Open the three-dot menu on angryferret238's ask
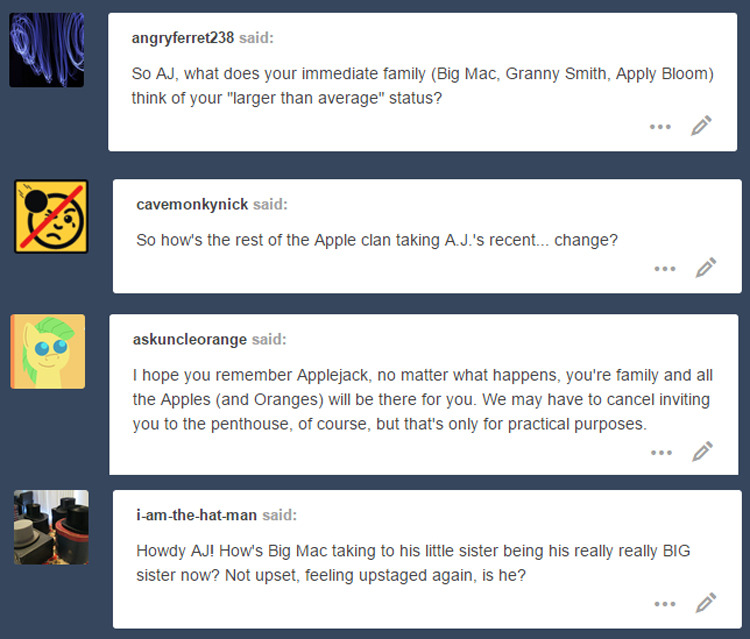Screen dimensions: 750x639 pos(660,127)
